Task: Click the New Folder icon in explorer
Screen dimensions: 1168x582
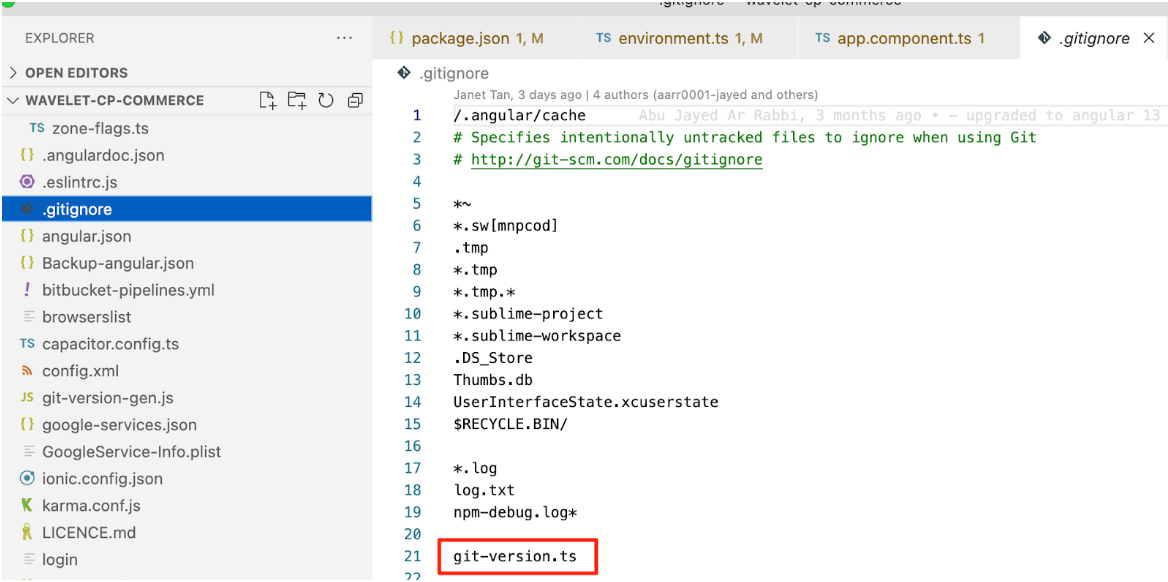Action: 296,100
